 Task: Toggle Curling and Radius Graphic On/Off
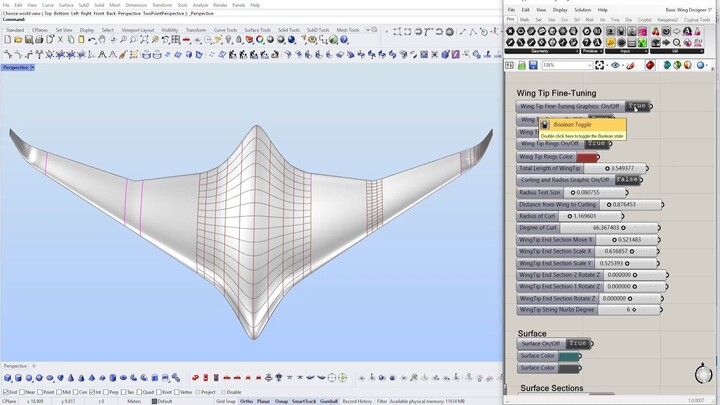click(627, 180)
